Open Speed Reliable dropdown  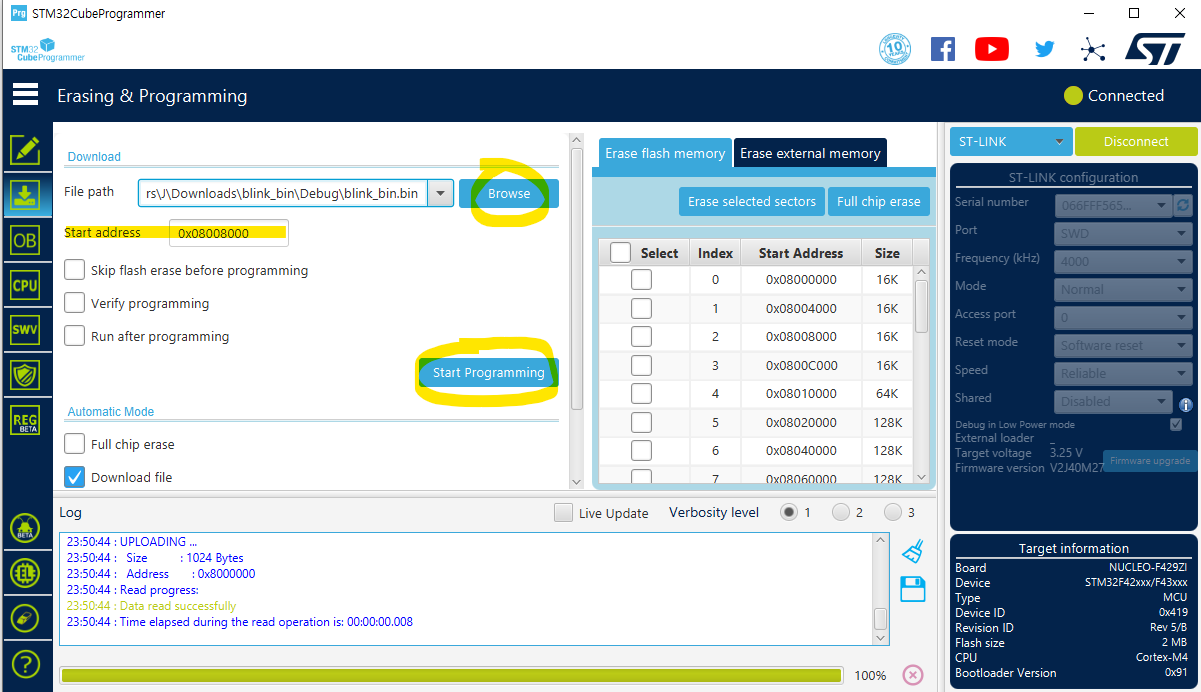[1125, 373]
